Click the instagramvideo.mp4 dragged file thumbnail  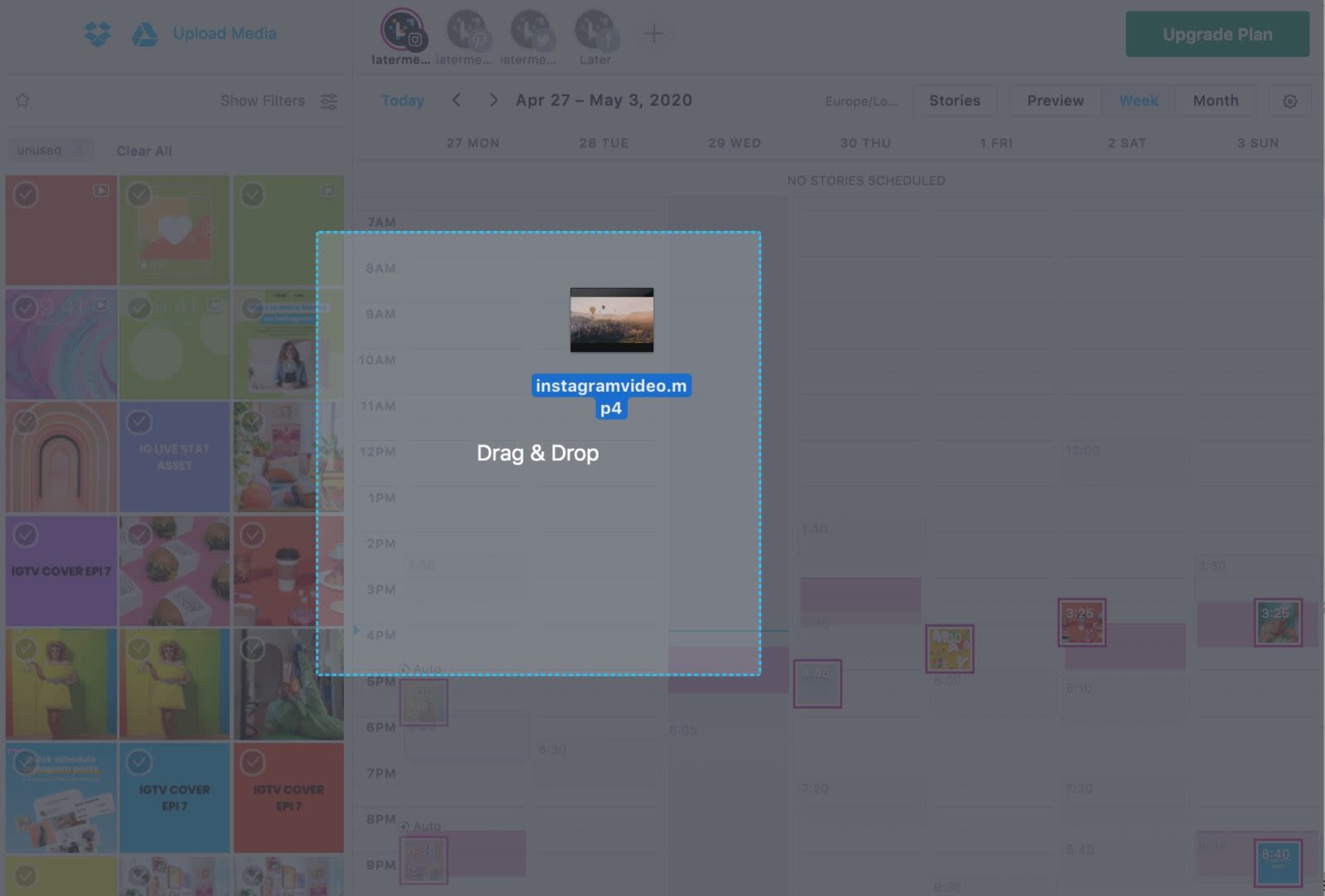click(612, 320)
